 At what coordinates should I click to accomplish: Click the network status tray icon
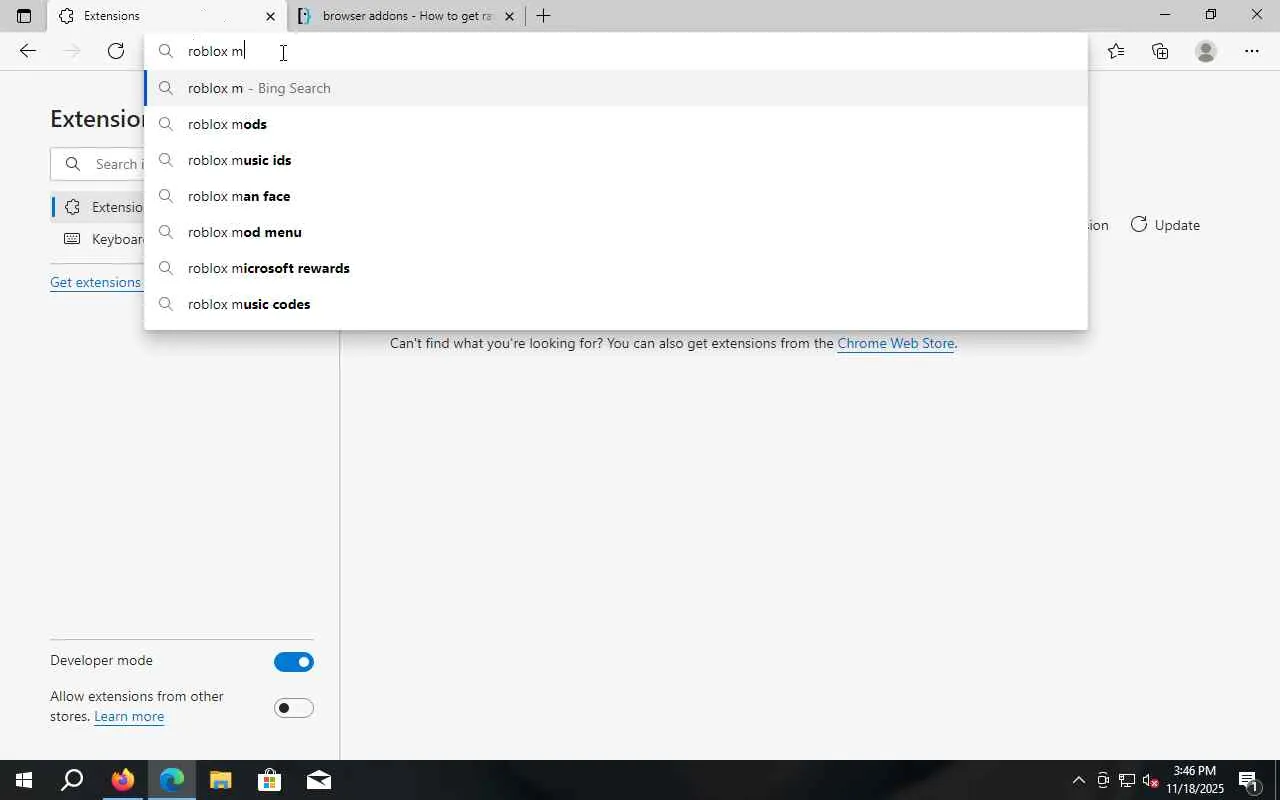[1127, 780]
